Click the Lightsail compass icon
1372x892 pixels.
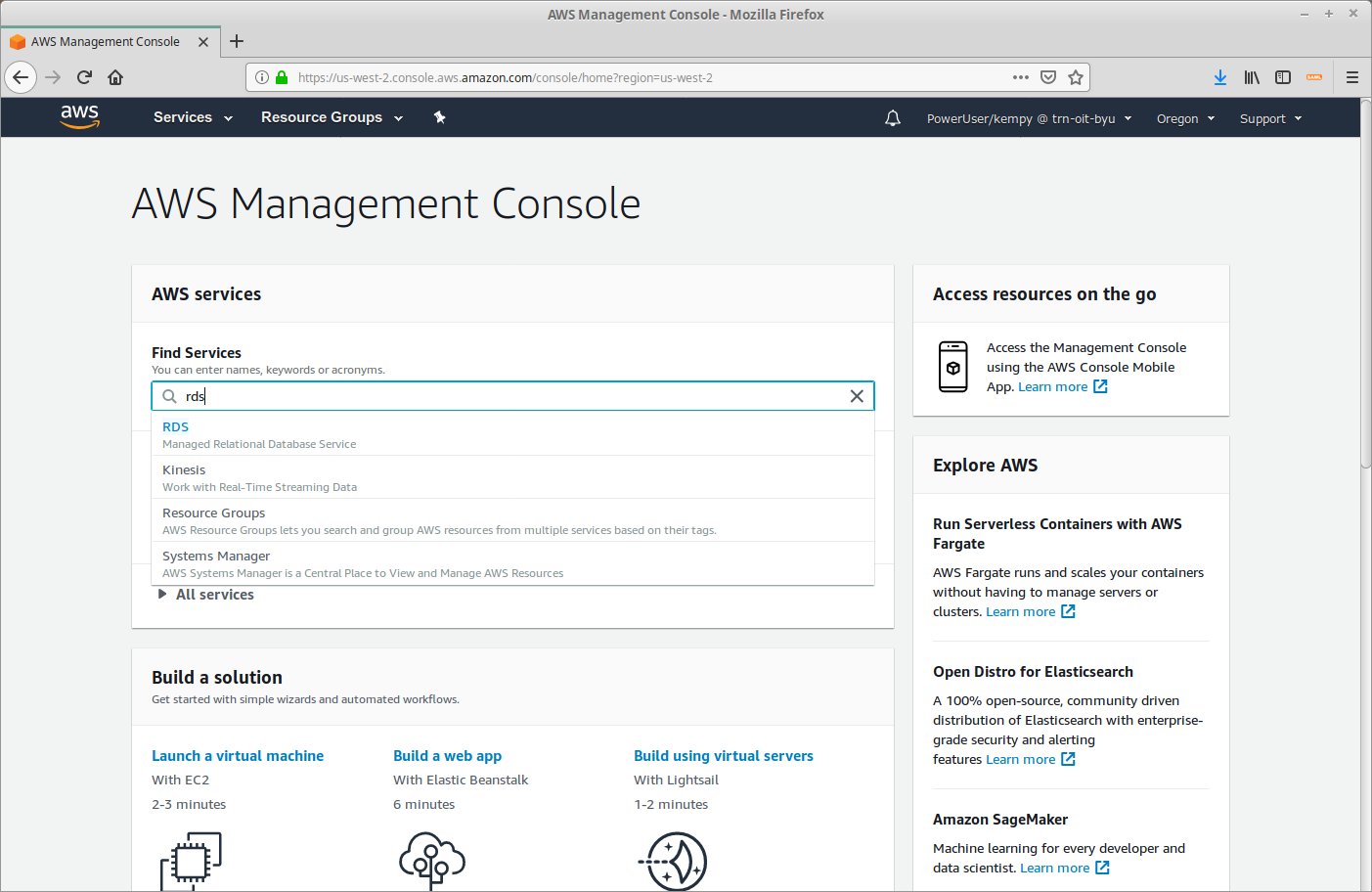pos(673,861)
